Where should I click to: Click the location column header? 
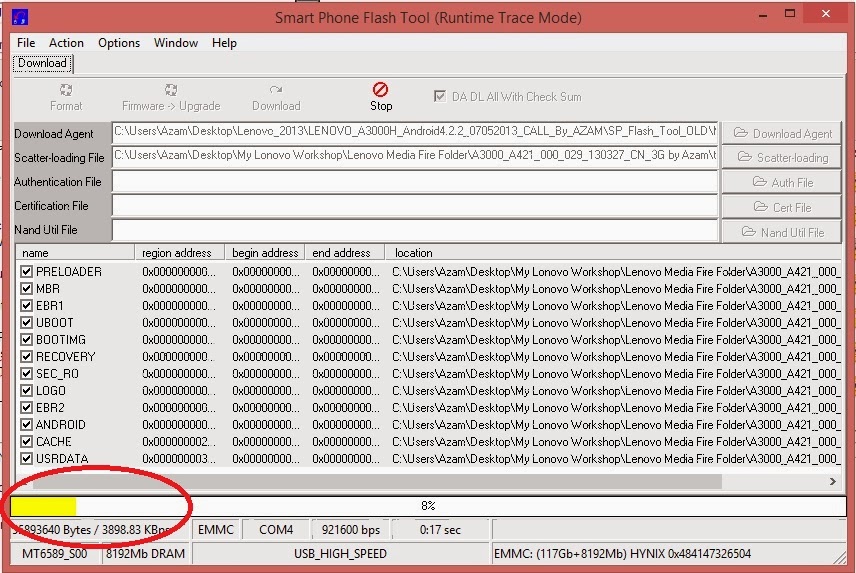point(613,253)
